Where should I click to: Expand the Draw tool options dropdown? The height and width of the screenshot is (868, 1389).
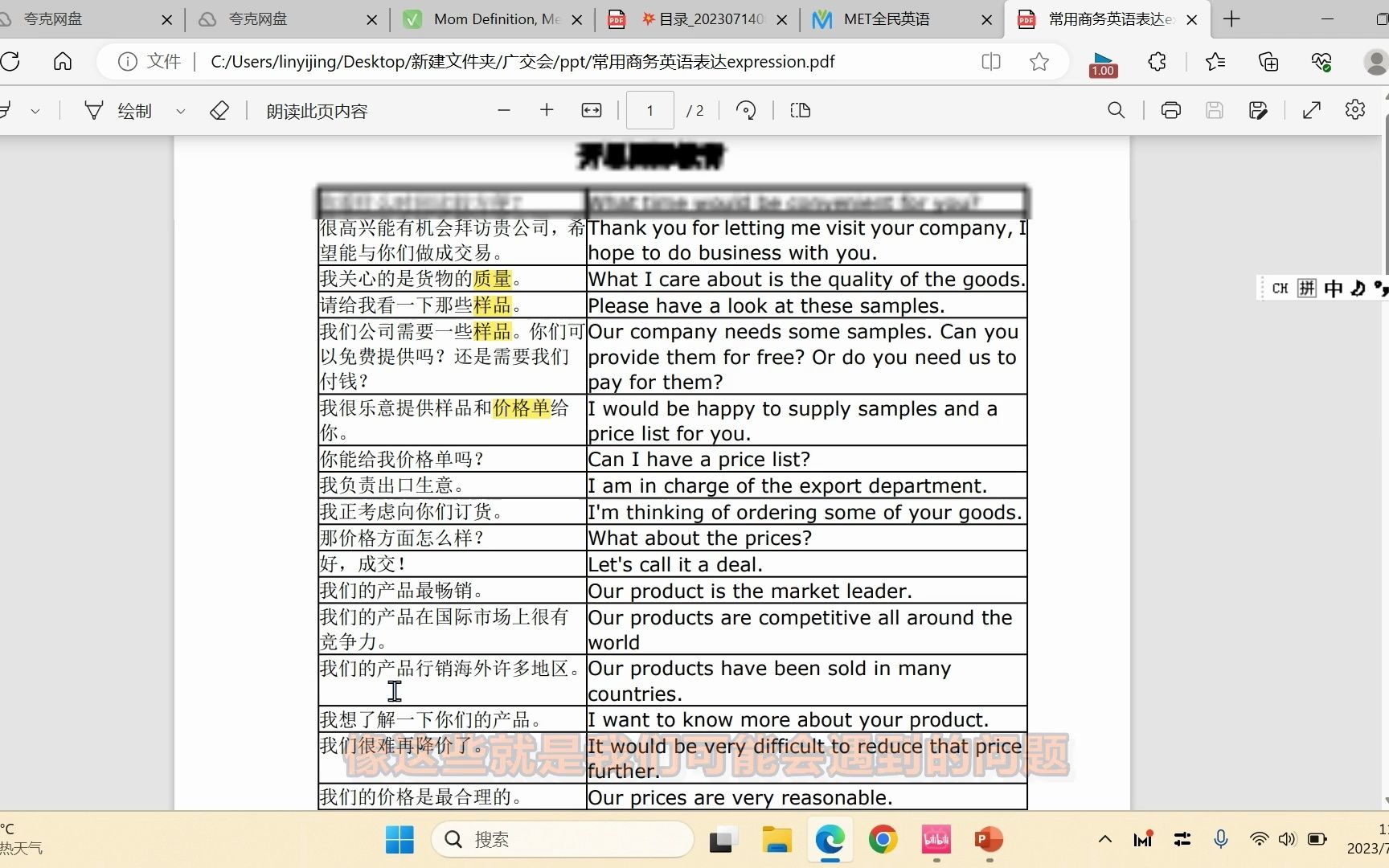point(181,111)
